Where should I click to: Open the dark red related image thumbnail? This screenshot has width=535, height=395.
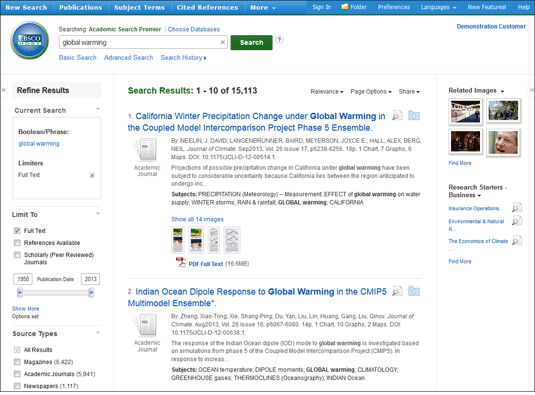pos(465,142)
